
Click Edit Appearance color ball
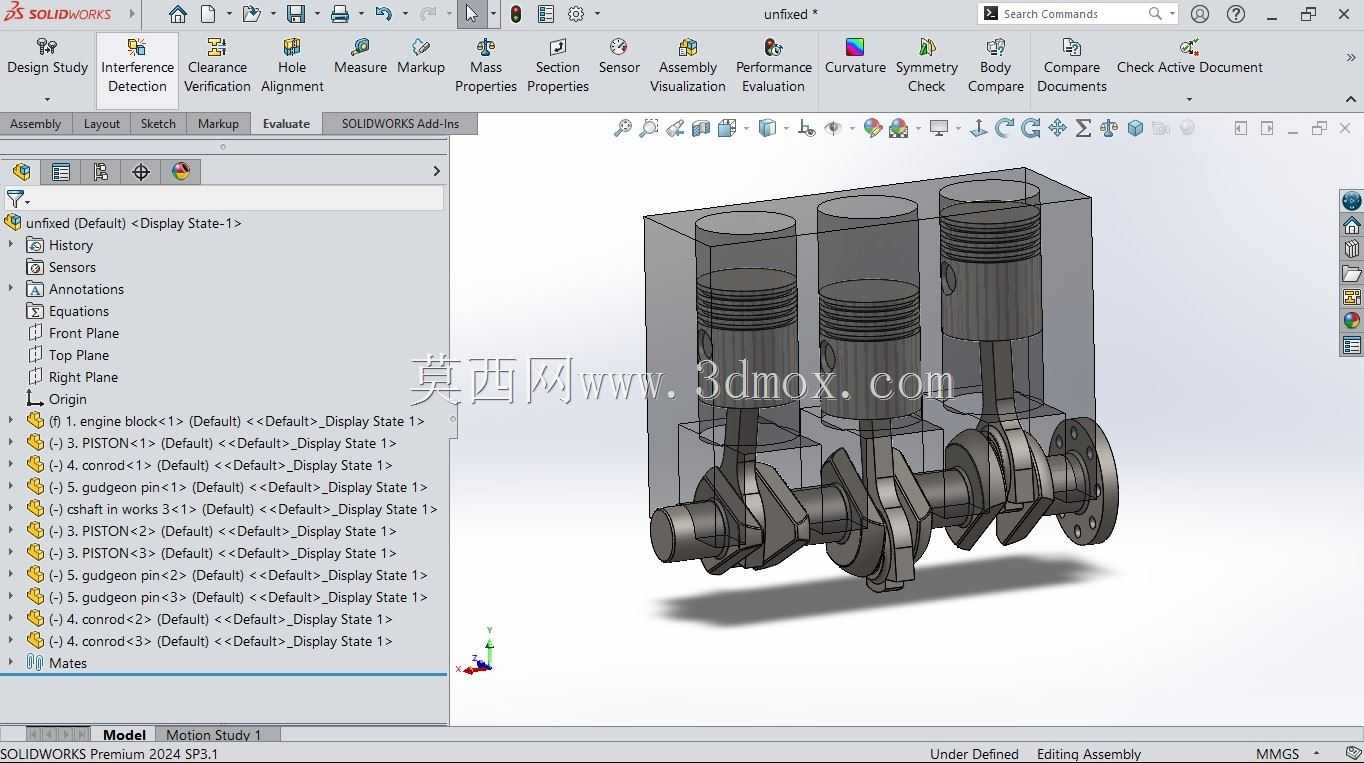click(x=872, y=128)
